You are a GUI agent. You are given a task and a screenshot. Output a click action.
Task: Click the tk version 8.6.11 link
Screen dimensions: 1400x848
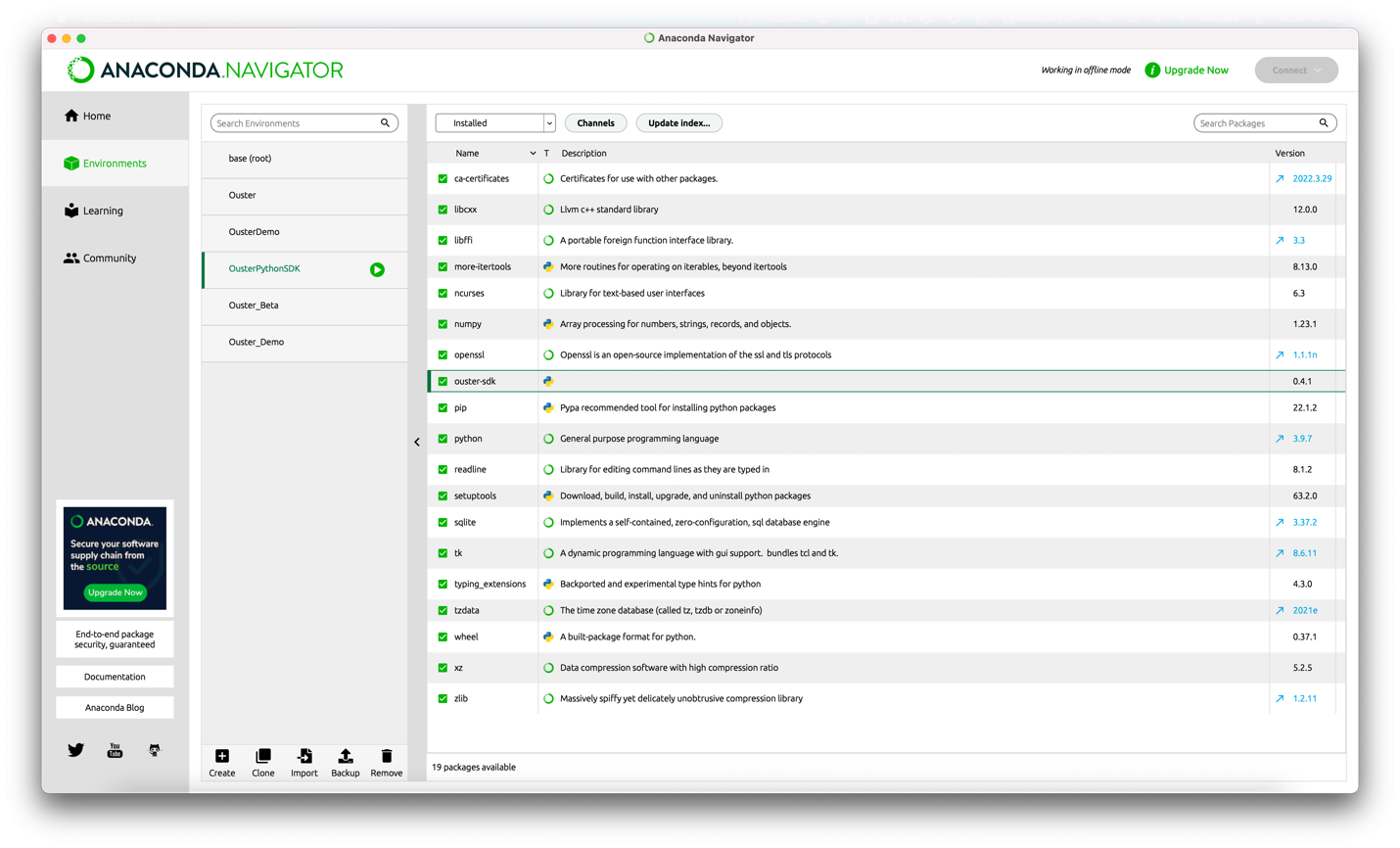[1304, 553]
